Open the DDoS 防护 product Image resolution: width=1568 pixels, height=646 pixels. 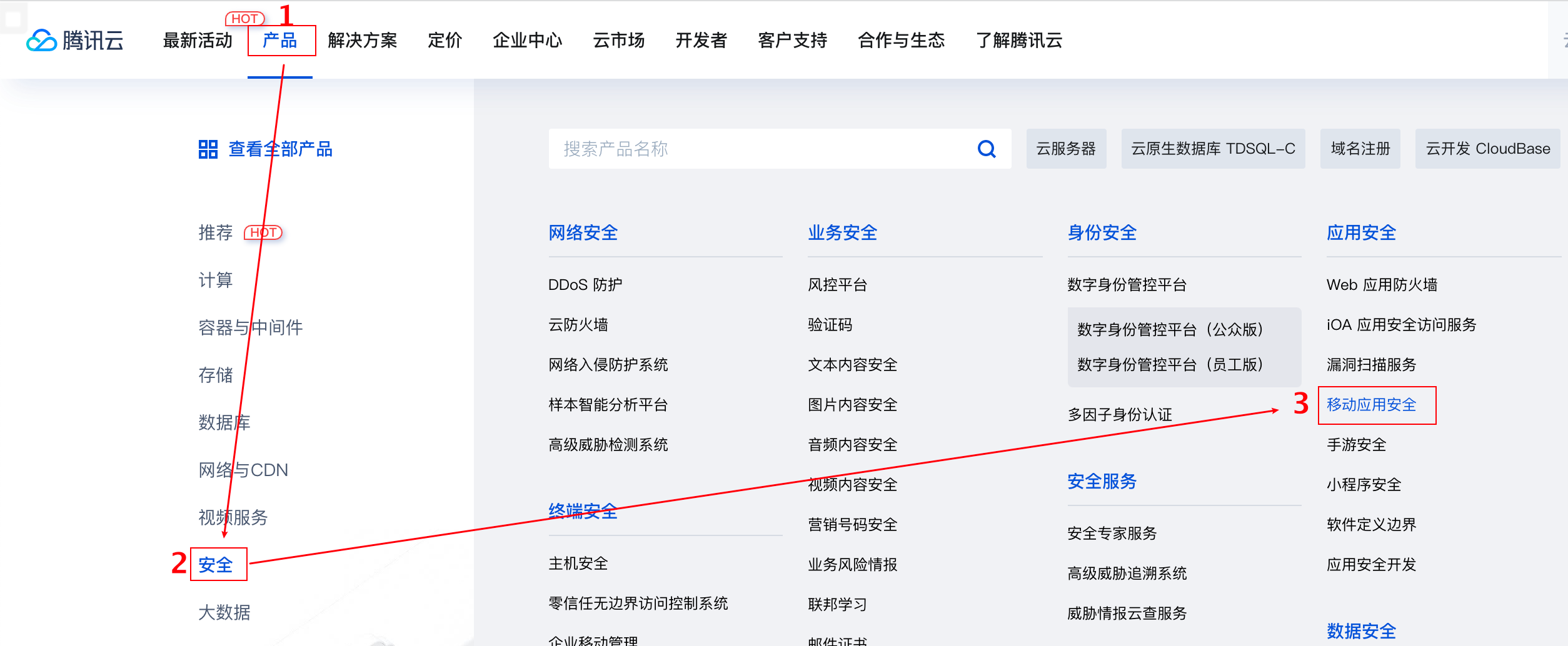coord(585,285)
